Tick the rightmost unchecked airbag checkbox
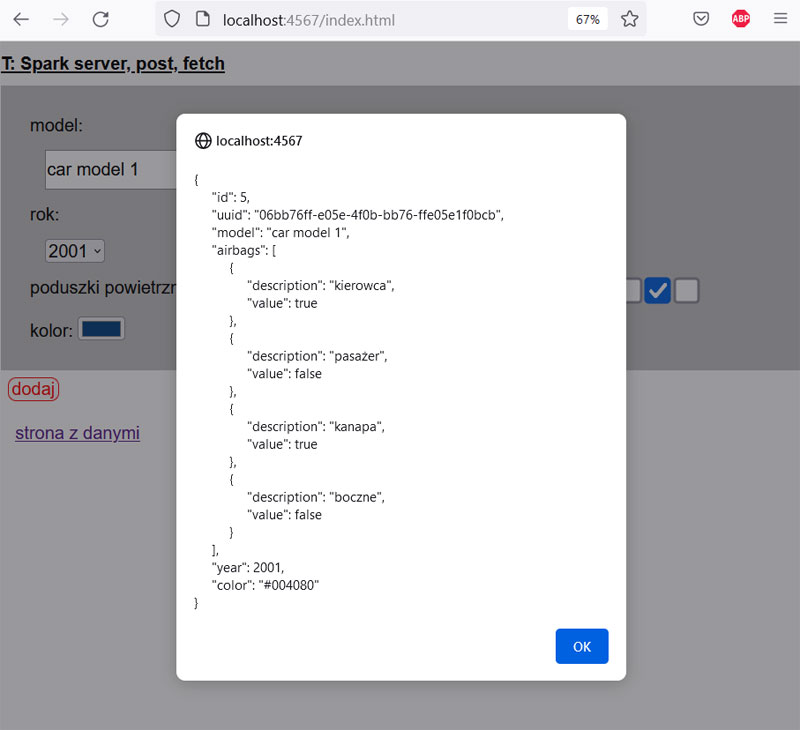This screenshot has width=800, height=730. click(x=686, y=290)
